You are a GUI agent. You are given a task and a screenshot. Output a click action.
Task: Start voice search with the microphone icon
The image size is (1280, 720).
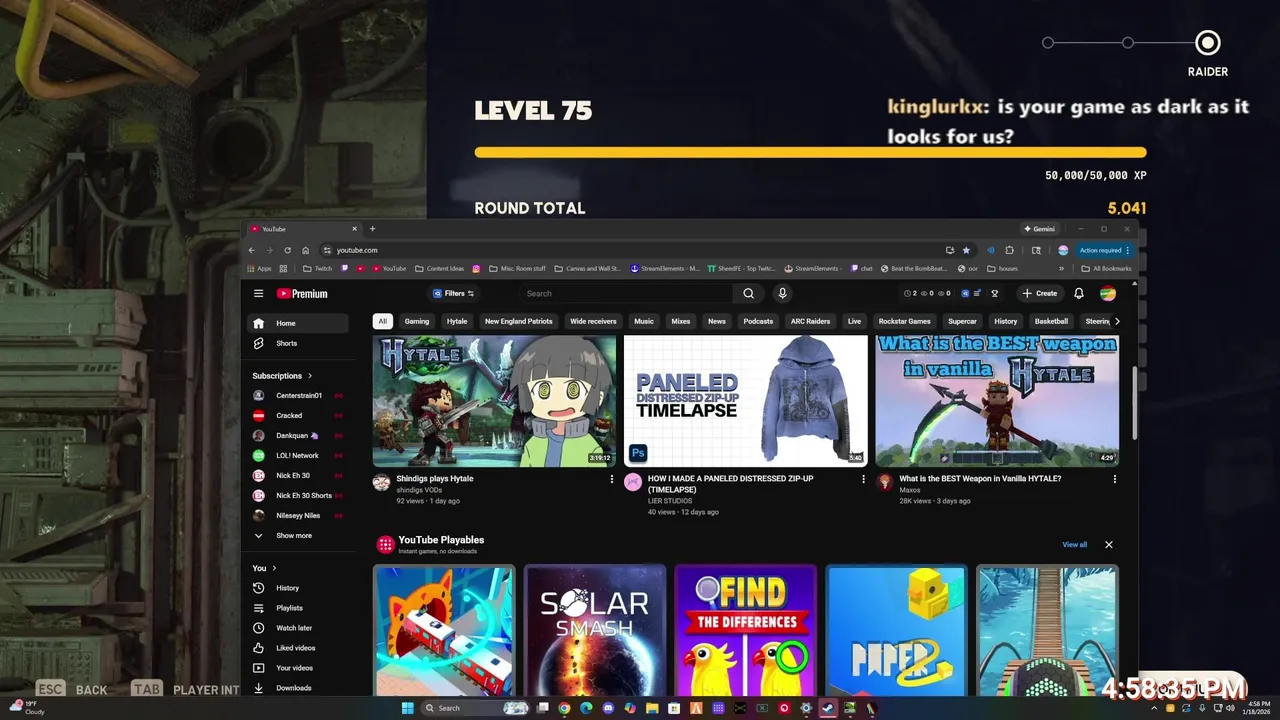click(782, 294)
